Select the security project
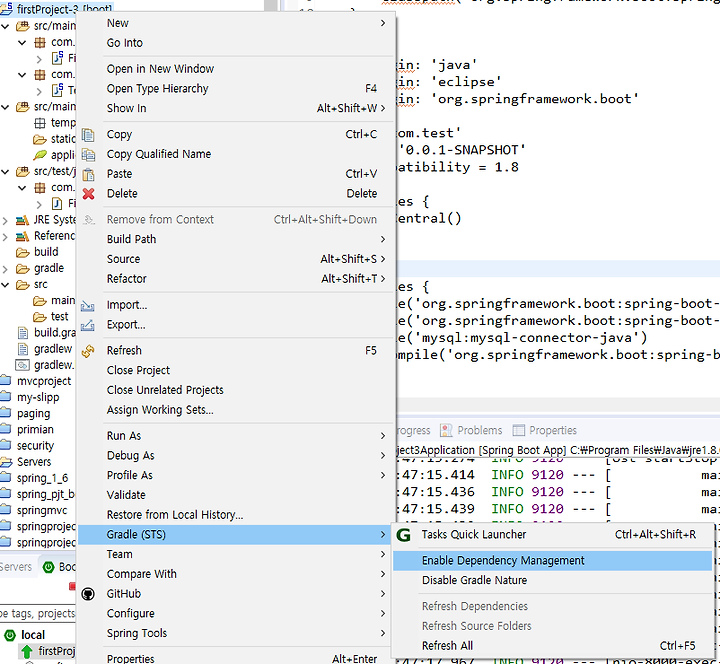This screenshot has height=664, width=720. 35,446
